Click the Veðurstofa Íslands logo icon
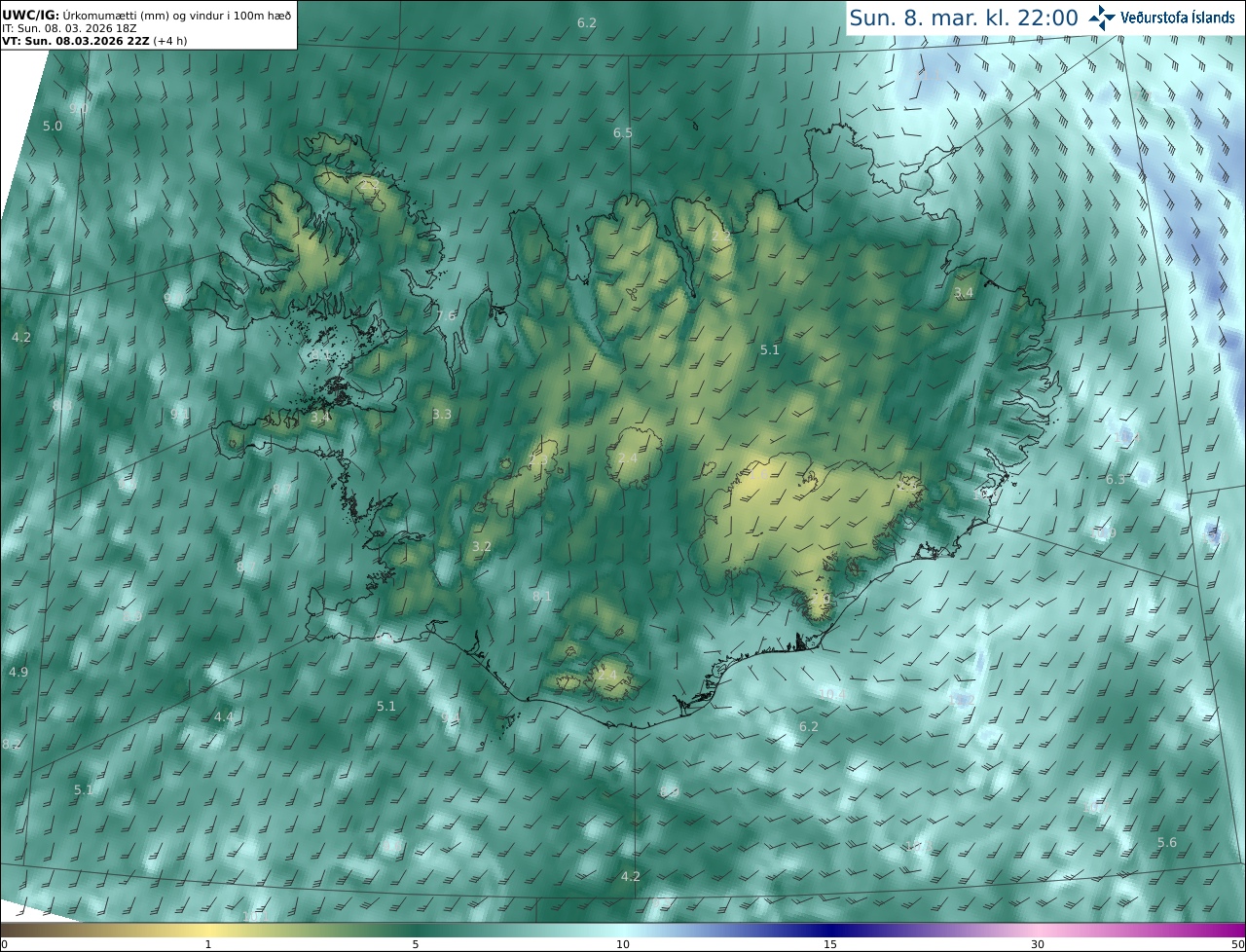The height and width of the screenshot is (952, 1246). pyautogui.click(x=1102, y=18)
